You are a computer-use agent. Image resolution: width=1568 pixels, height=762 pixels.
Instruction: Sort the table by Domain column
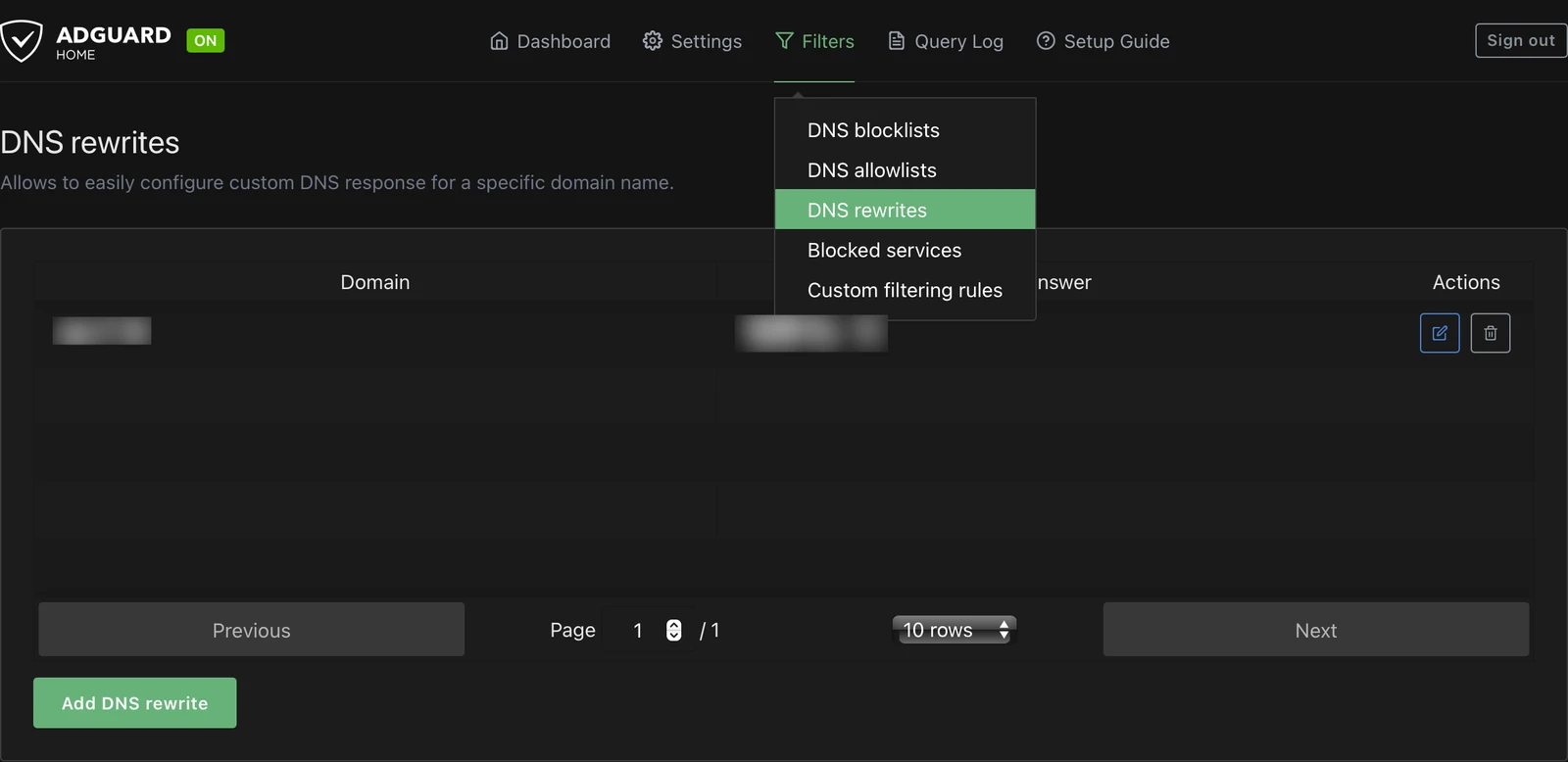click(x=375, y=282)
